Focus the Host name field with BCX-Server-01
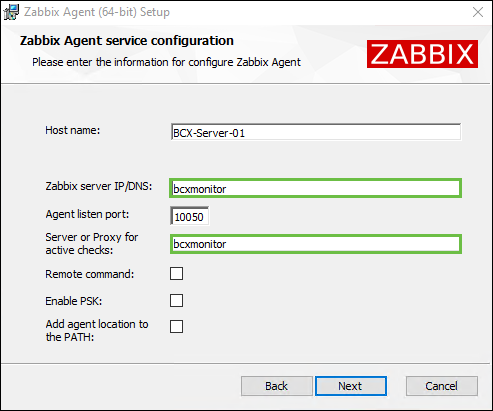The width and height of the screenshot is (493, 411). coord(316,132)
